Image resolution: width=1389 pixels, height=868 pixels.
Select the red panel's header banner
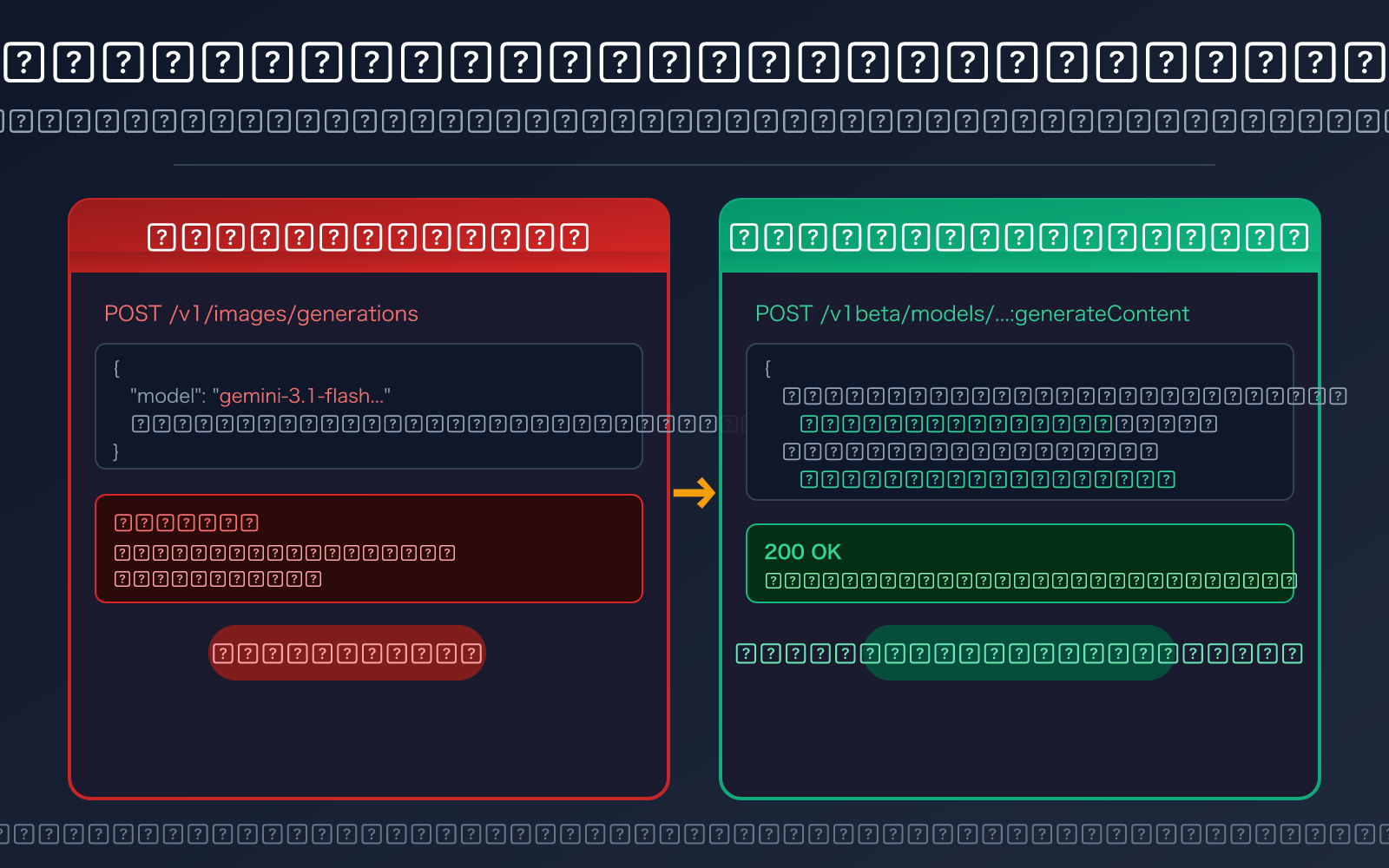tap(368, 234)
